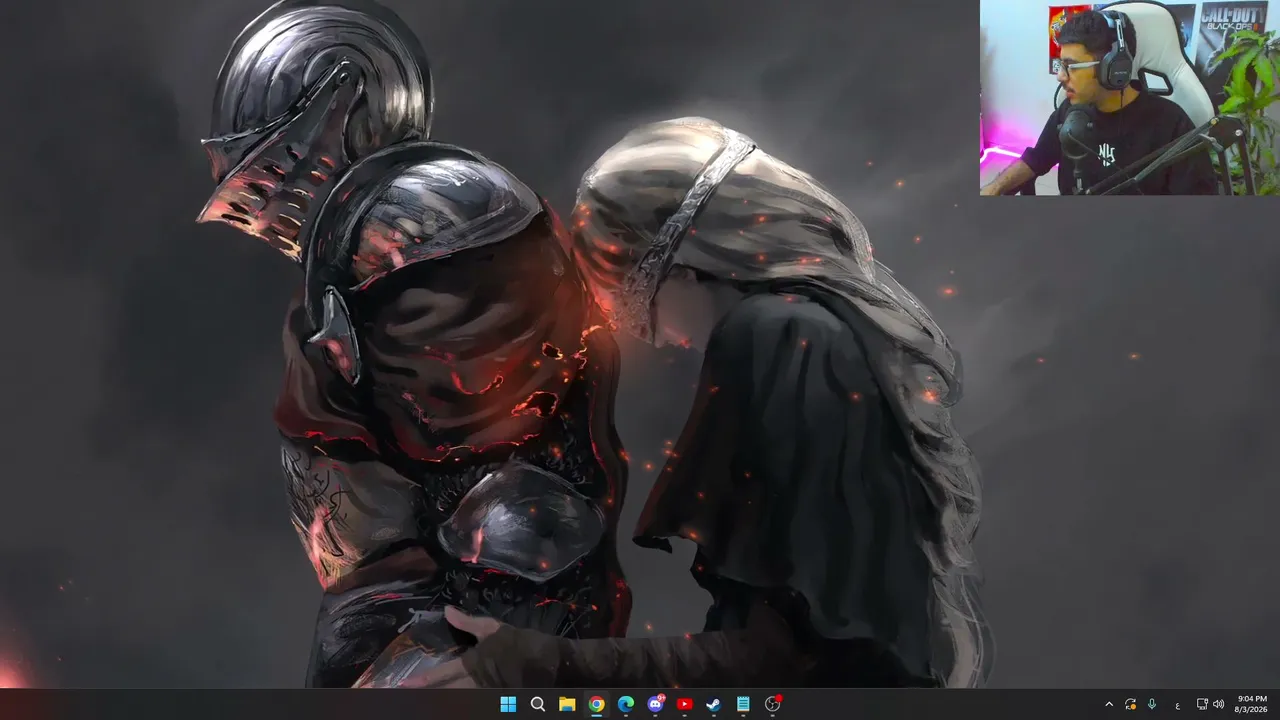The width and height of the screenshot is (1280, 720).
Task: Switch to Google Chrome on the taskbar
Action: click(x=596, y=704)
